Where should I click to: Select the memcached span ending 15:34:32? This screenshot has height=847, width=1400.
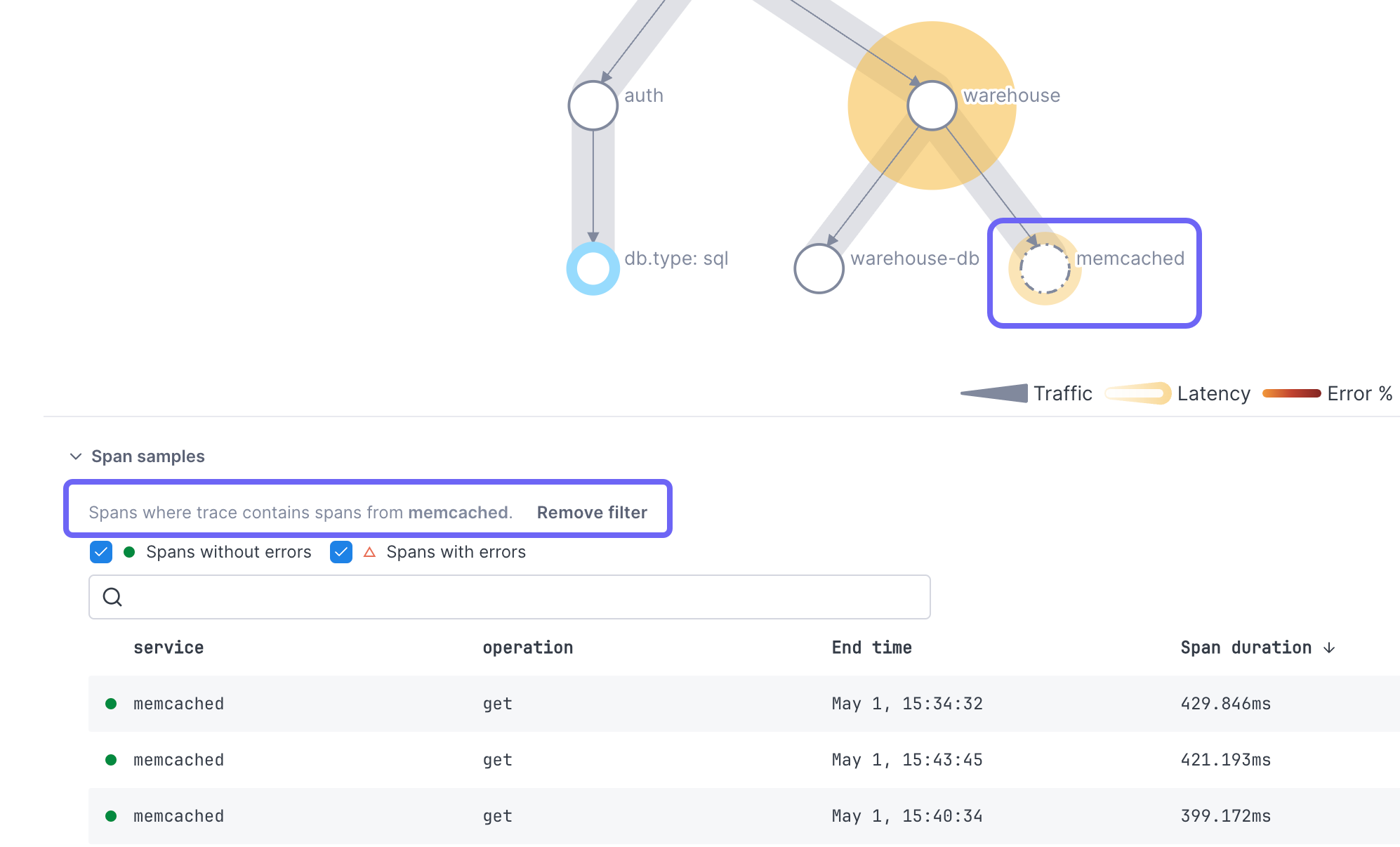tap(491, 703)
